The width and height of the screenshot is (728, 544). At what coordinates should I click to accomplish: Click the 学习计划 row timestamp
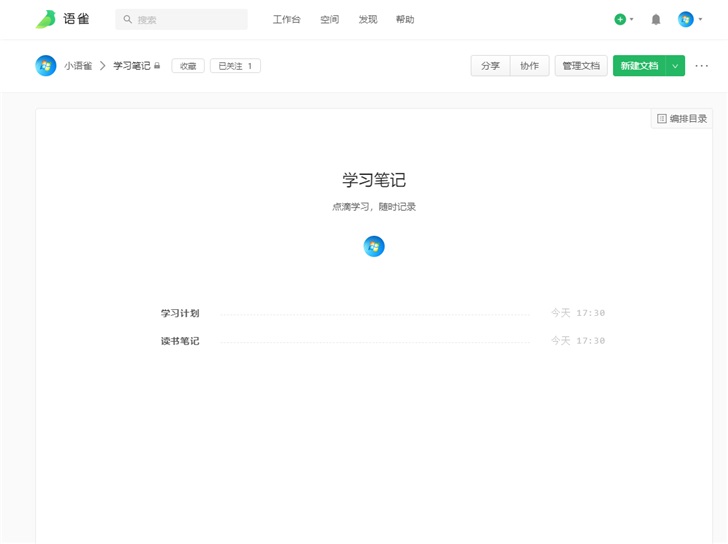tap(578, 313)
